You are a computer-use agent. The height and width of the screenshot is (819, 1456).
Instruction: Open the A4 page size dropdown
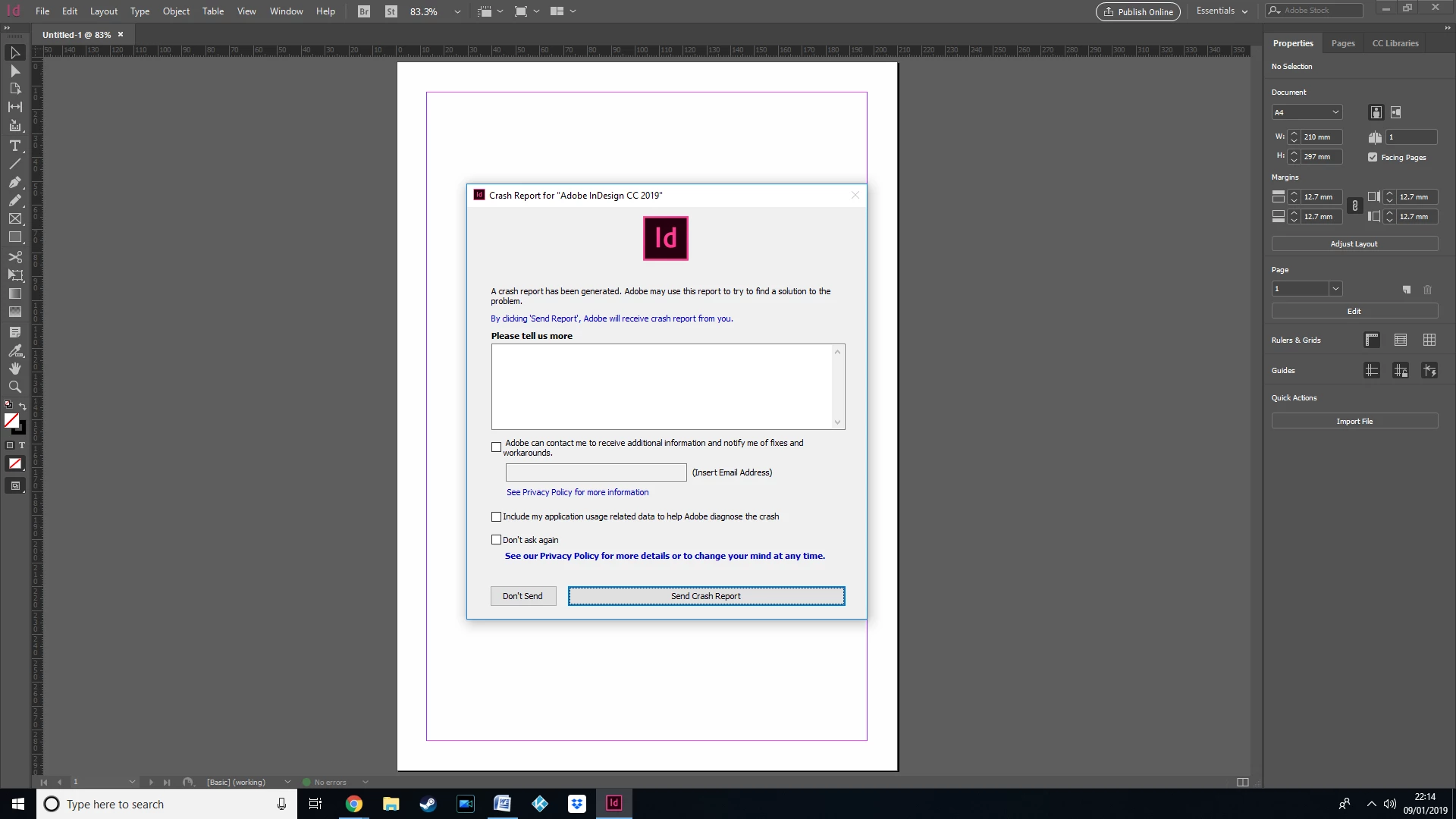coord(1307,112)
